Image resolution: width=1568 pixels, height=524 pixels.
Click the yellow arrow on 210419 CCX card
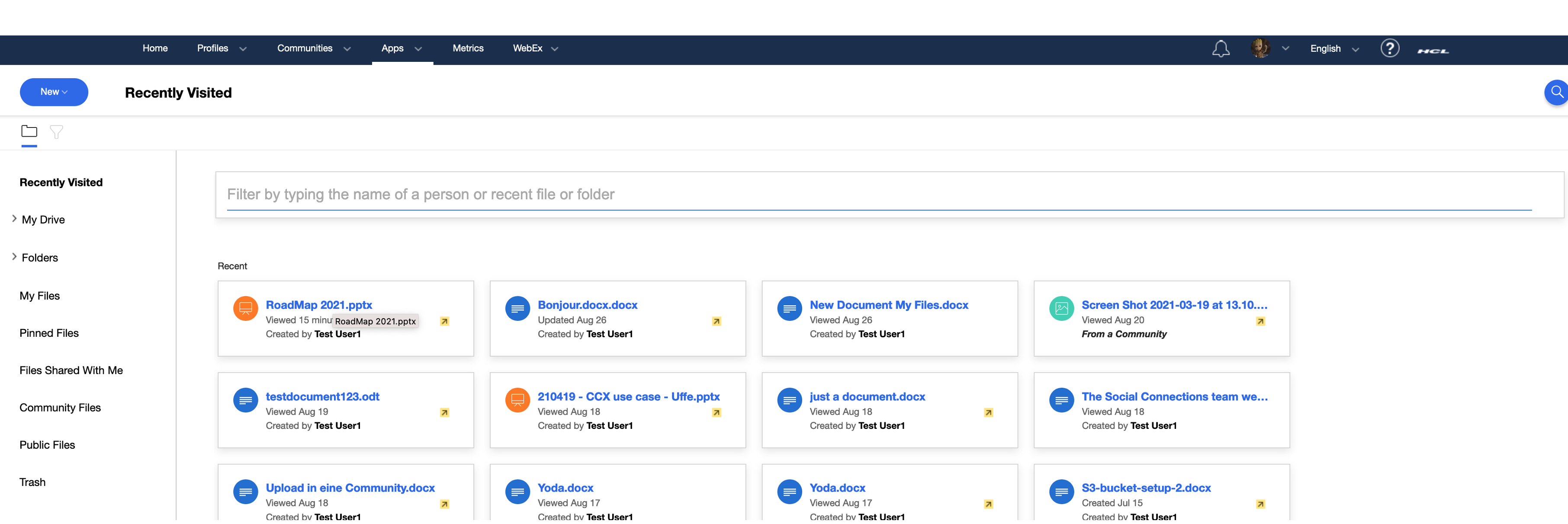(717, 413)
